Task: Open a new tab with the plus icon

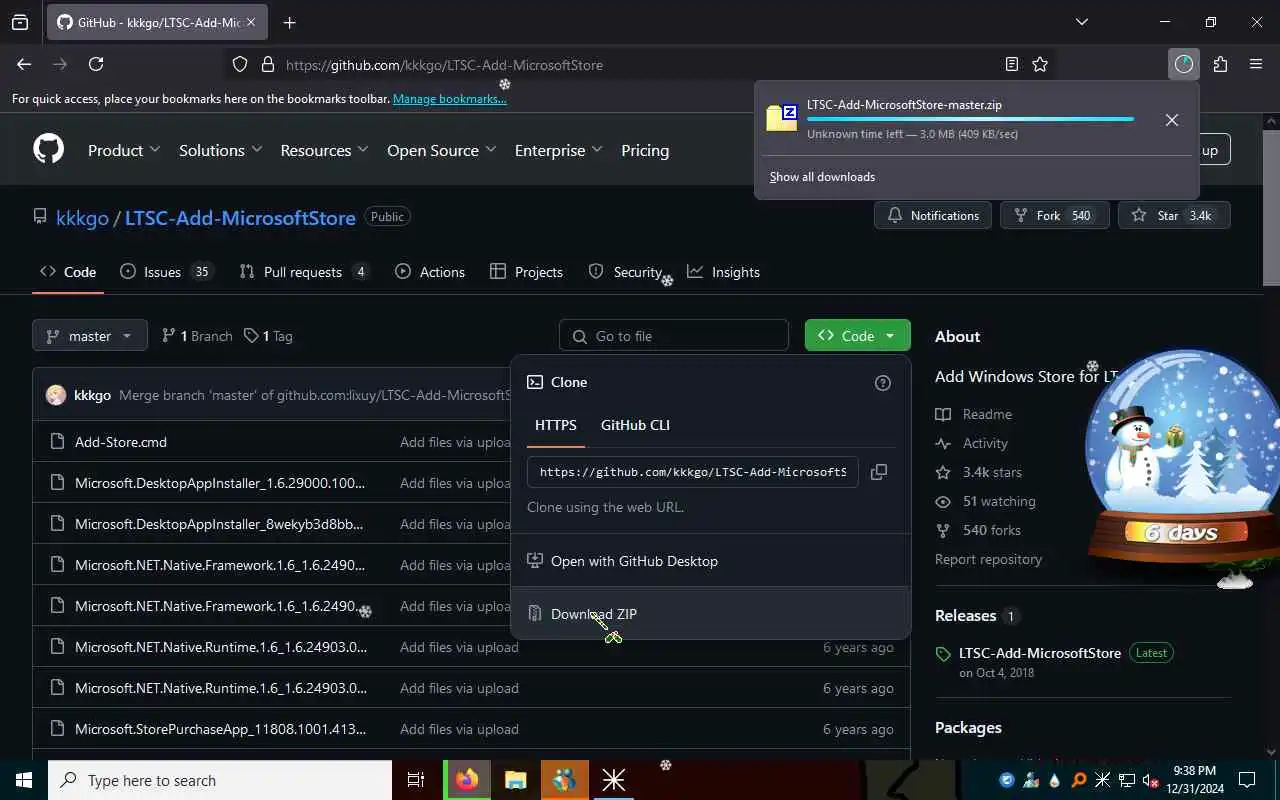Action: tap(289, 22)
